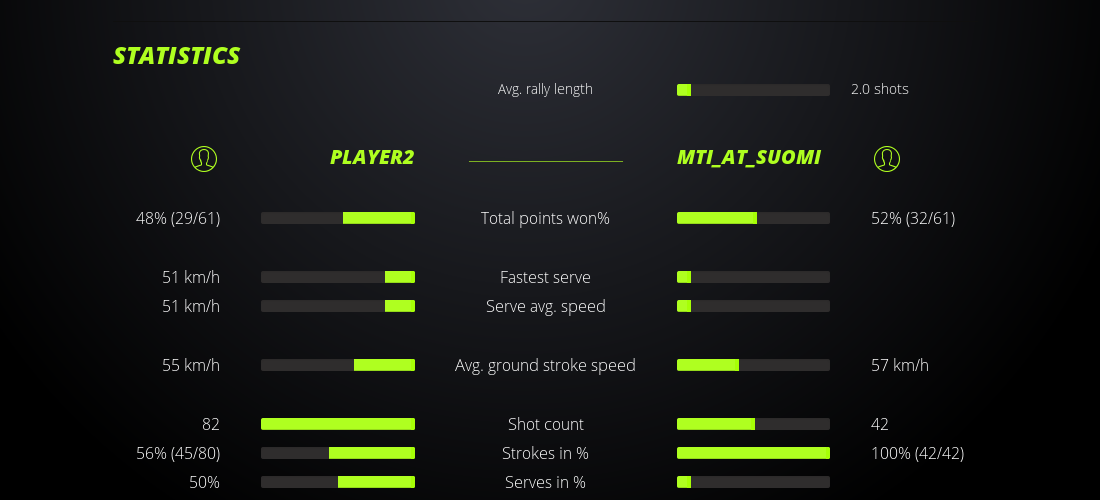The height and width of the screenshot is (500, 1100).
Task: Click the 100% (42/42) strokes value
Action: [x=917, y=453]
